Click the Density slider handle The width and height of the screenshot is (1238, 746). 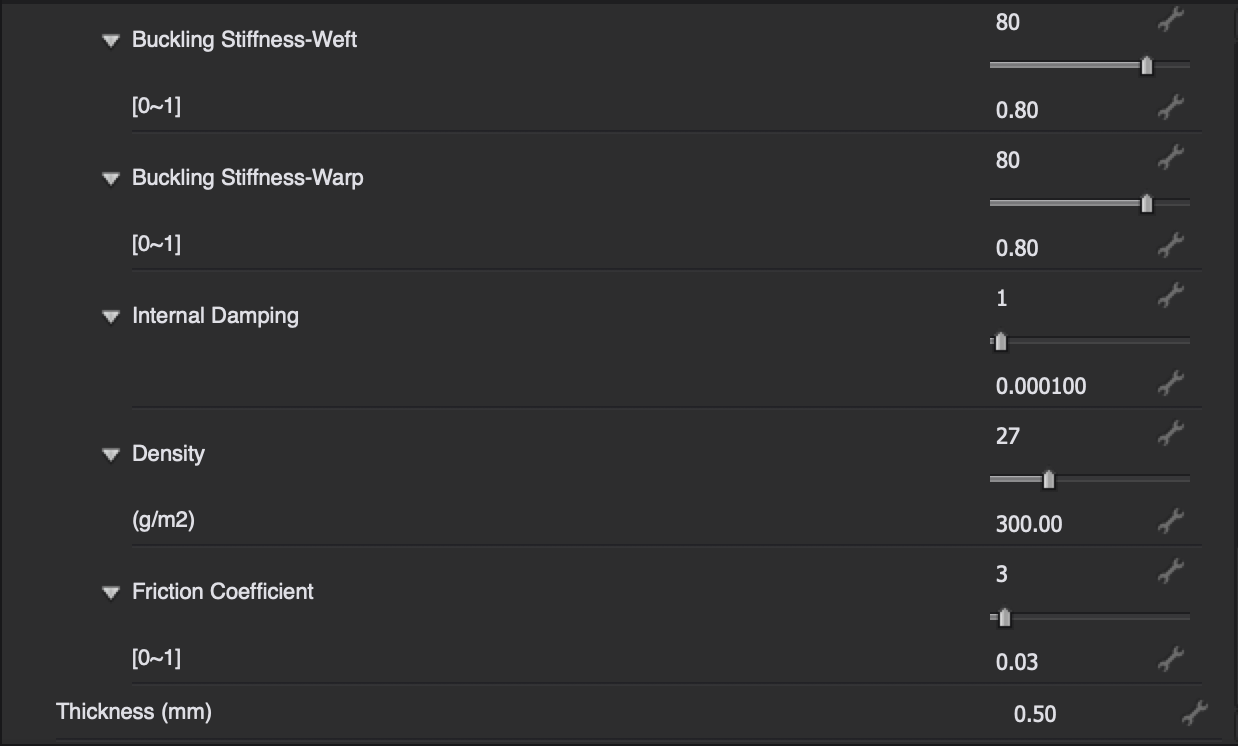[1049, 480]
